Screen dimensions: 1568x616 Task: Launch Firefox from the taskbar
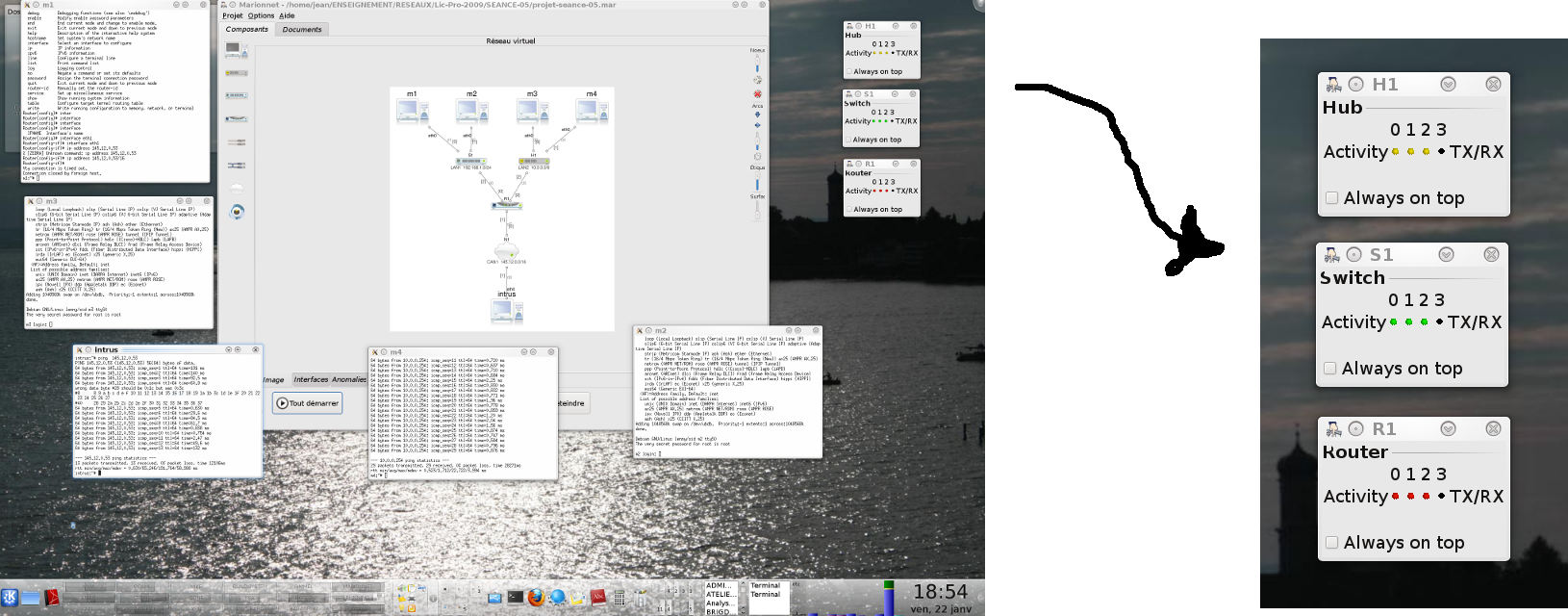click(x=536, y=597)
